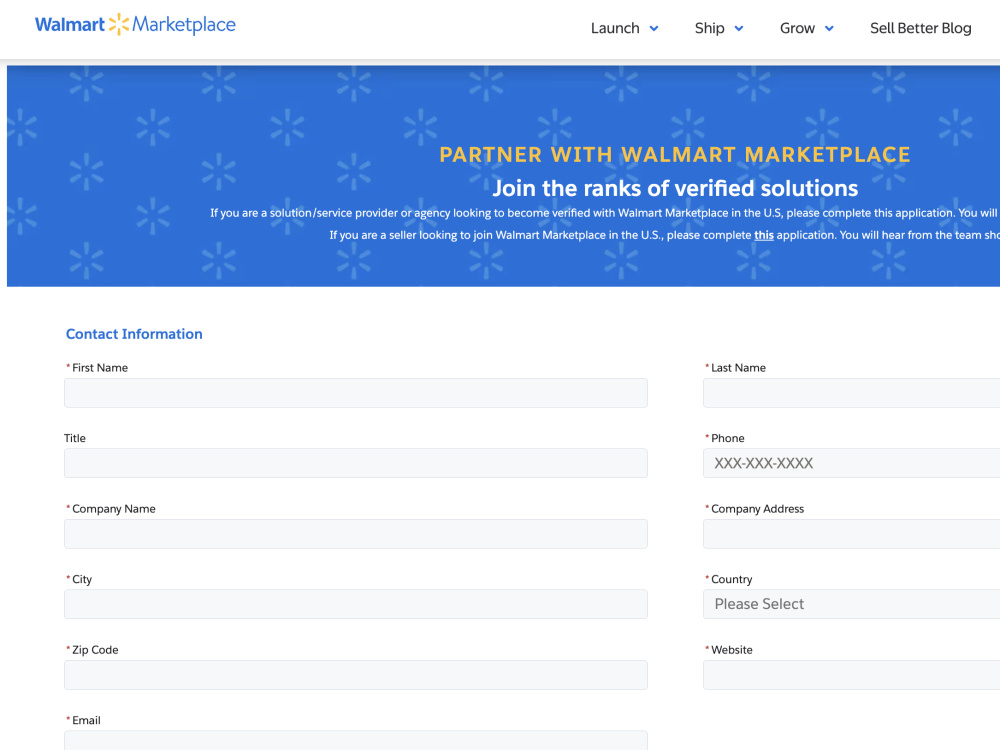Click the Email input field
The height and width of the screenshot is (750, 1000).
pos(356,740)
